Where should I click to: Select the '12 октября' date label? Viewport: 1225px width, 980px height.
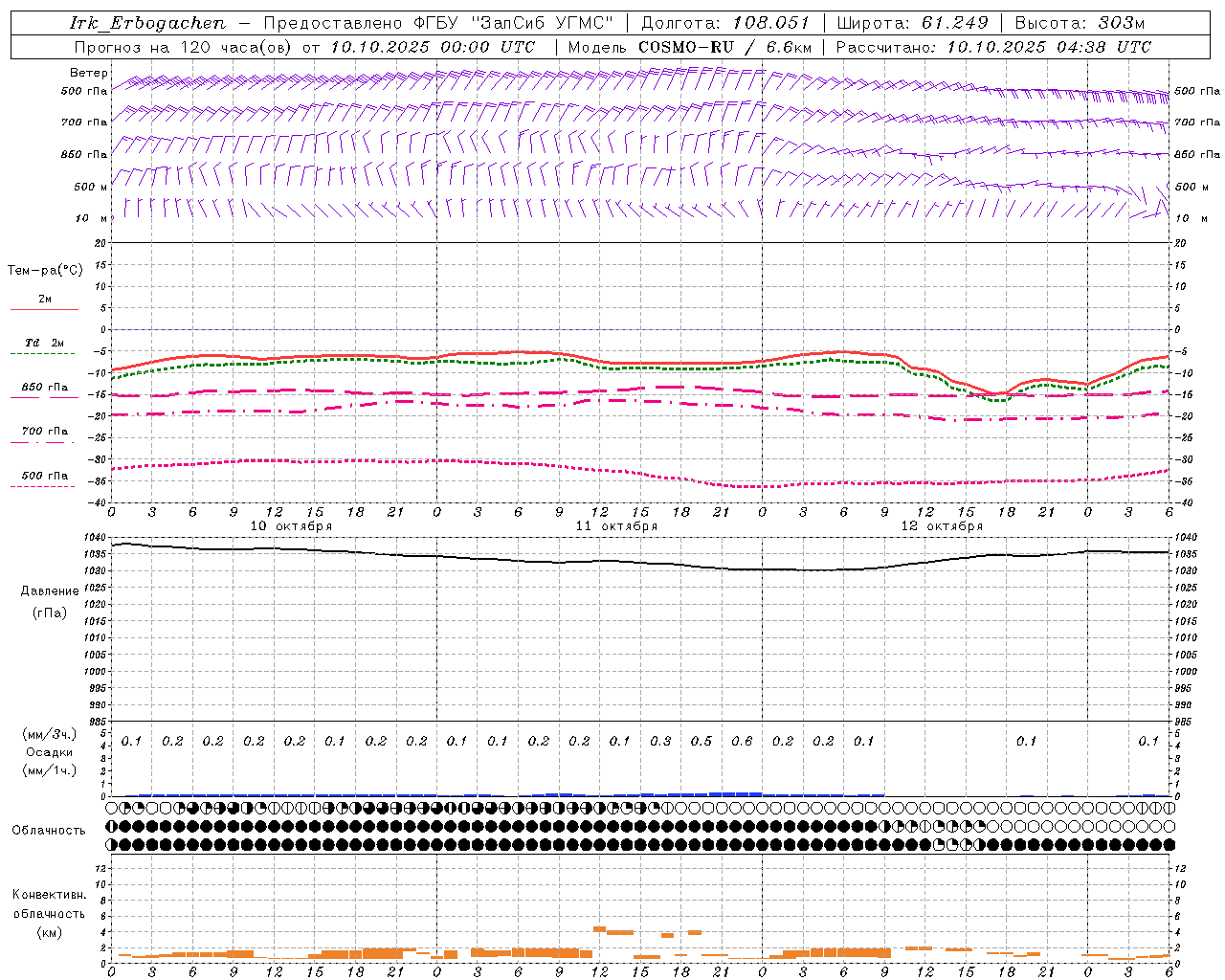[942, 526]
